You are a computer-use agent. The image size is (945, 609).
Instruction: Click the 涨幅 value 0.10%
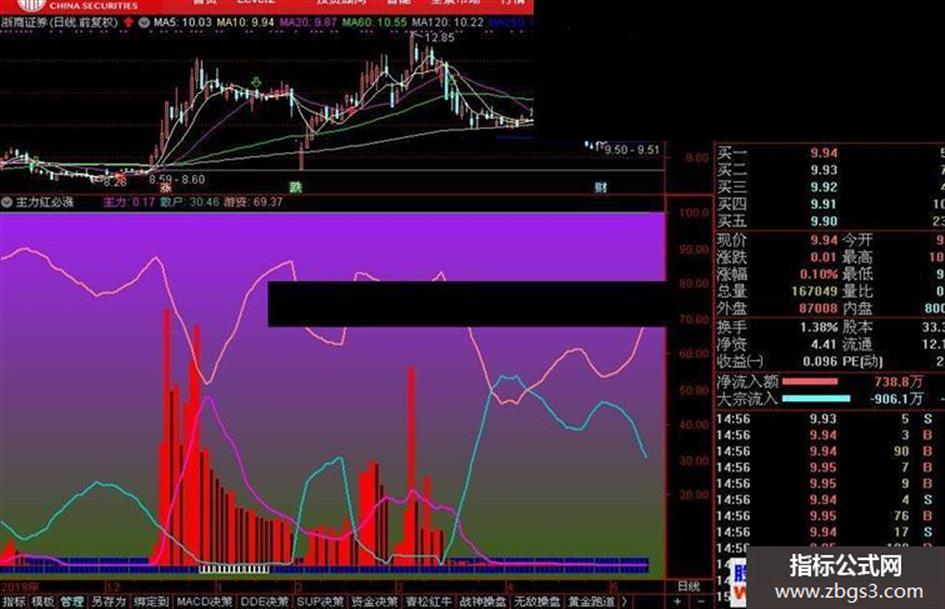(819, 274)
